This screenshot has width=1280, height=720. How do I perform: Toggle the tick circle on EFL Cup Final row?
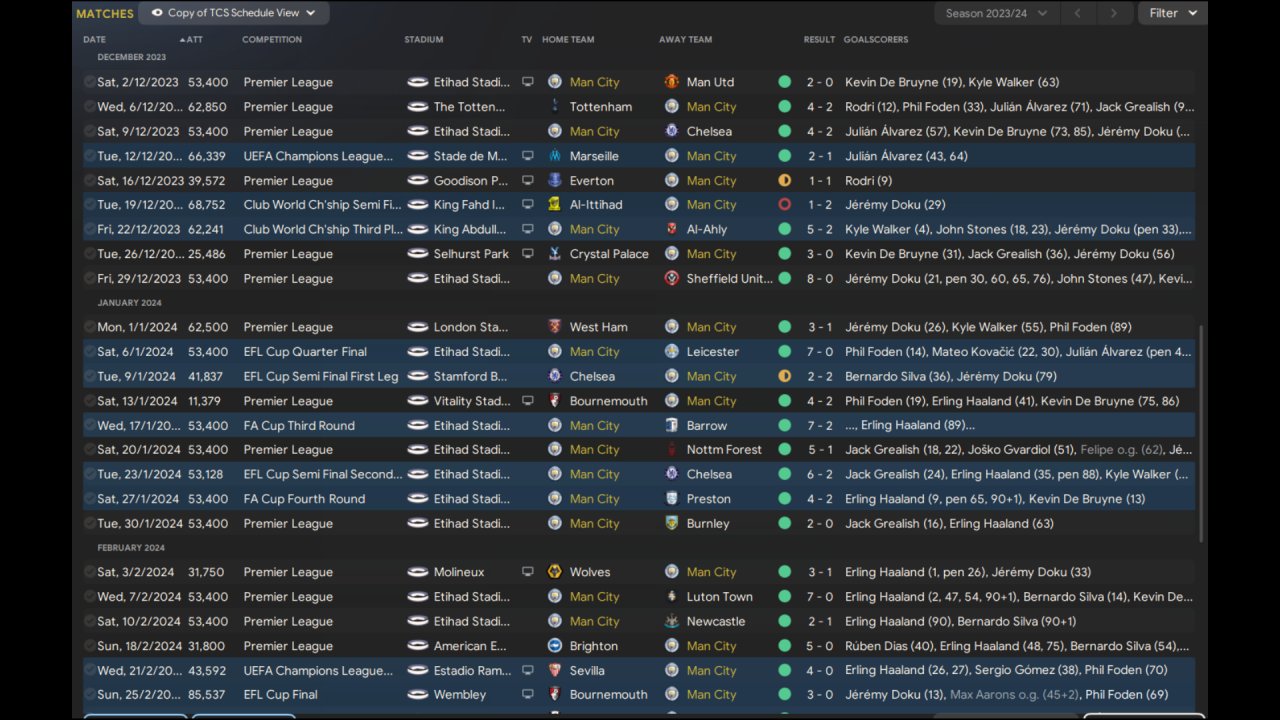(89, 695)
